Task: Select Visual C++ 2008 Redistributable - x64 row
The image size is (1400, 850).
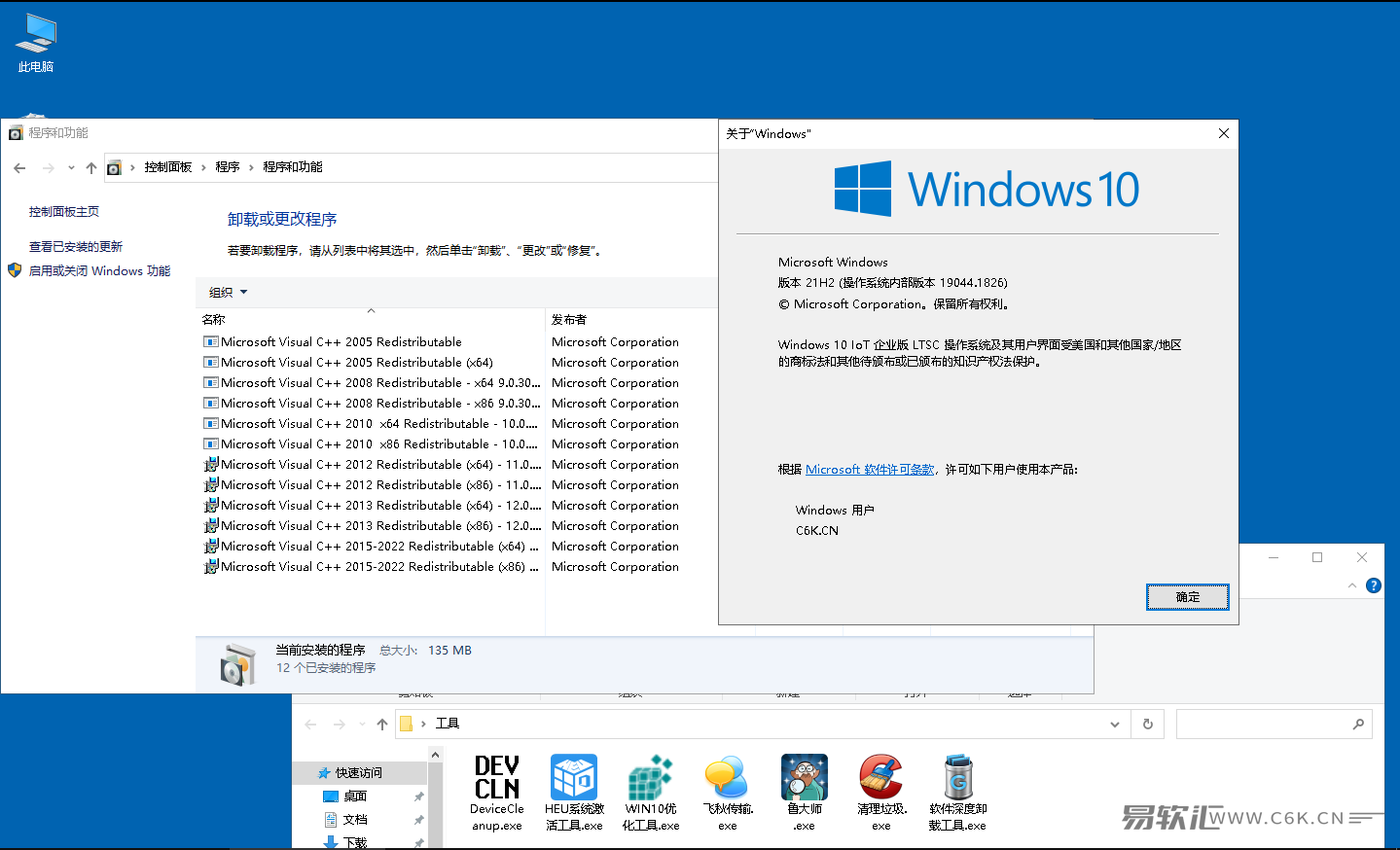Action: 372,383
